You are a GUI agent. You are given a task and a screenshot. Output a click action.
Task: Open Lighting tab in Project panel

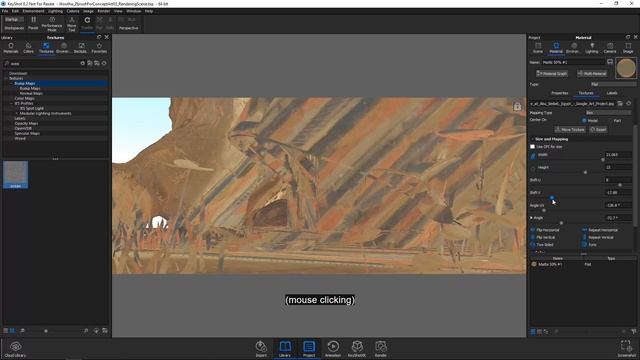coord(591,48)
